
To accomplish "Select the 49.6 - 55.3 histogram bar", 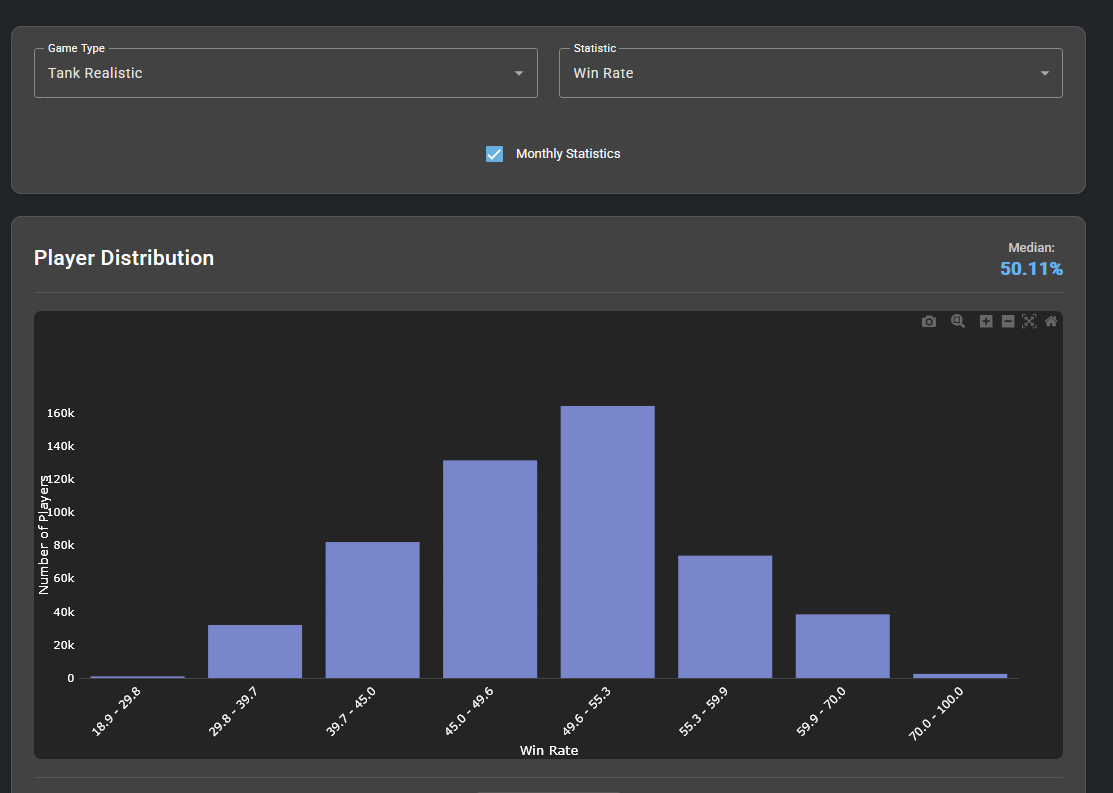I will point(607,542).
